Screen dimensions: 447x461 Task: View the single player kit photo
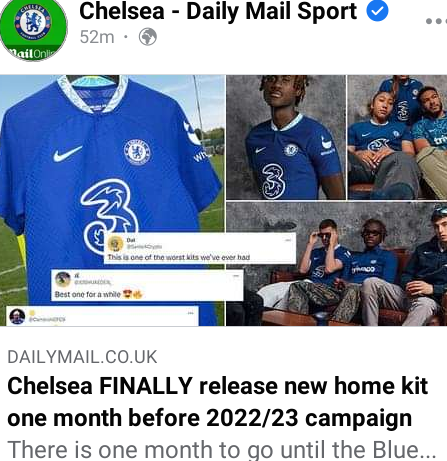(286, 137)
